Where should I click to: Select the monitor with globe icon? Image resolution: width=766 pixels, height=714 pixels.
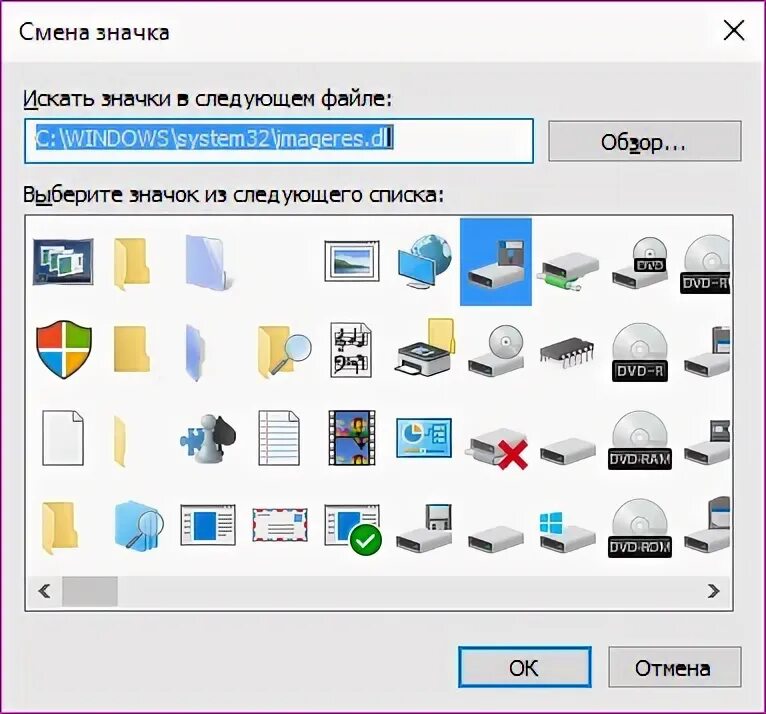(x=424, y=262)
